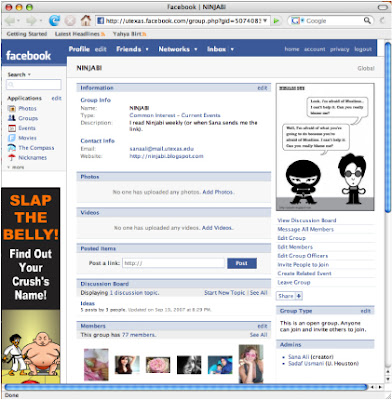The height and width of the screenshot is (400, 392).
Task: Open the Networks menu dropdown arrow
Action: (x=196, y=49)
